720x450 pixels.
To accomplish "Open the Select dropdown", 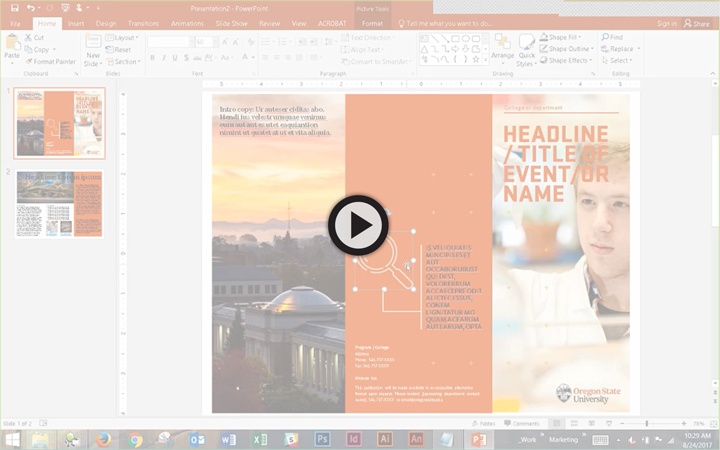I will (x=617, y=60).
